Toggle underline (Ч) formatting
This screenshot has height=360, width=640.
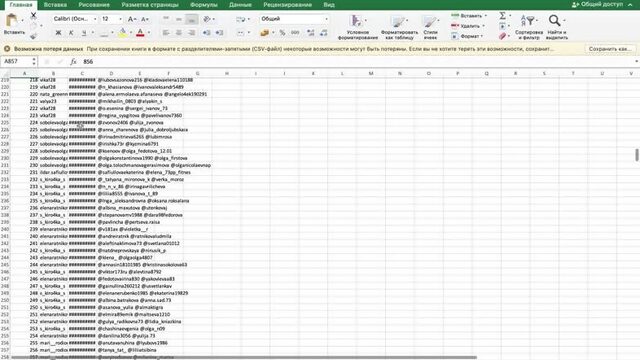(x=84, y=33)
